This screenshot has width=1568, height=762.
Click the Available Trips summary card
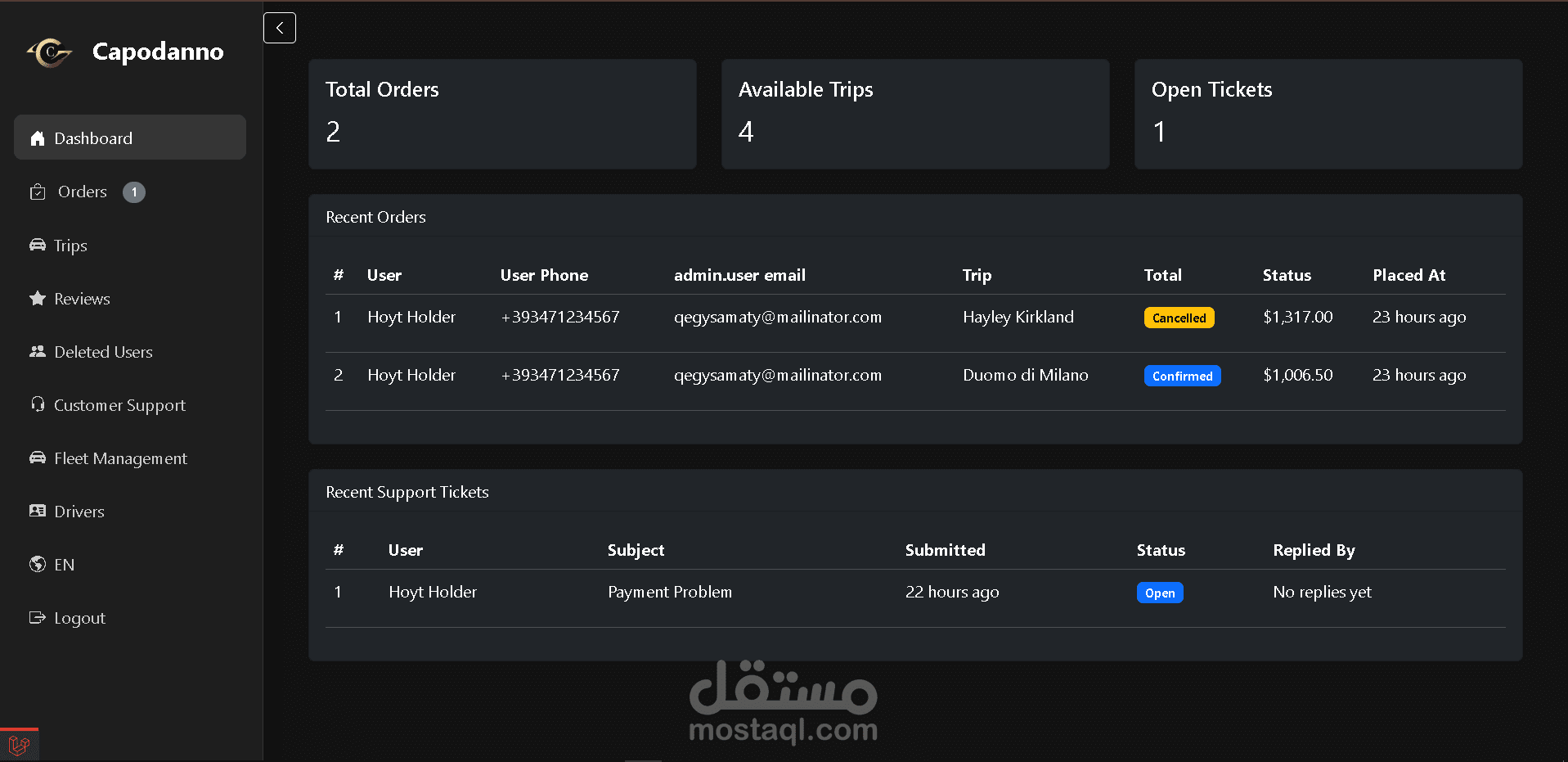pyautogui.click(x=914, y=114)
